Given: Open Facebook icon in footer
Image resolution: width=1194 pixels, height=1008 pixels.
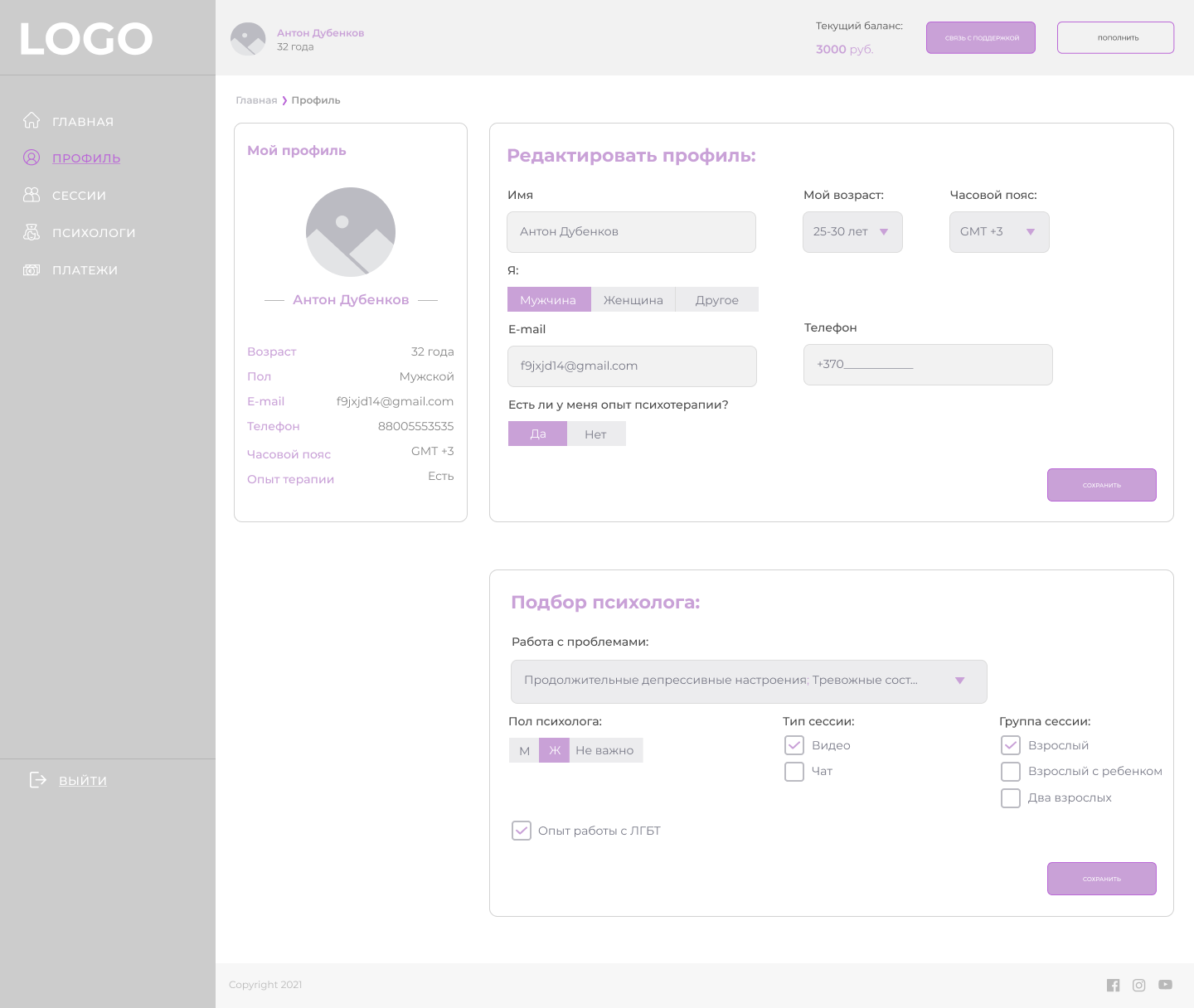Looking at the screenshot, I should [1113, 985].
